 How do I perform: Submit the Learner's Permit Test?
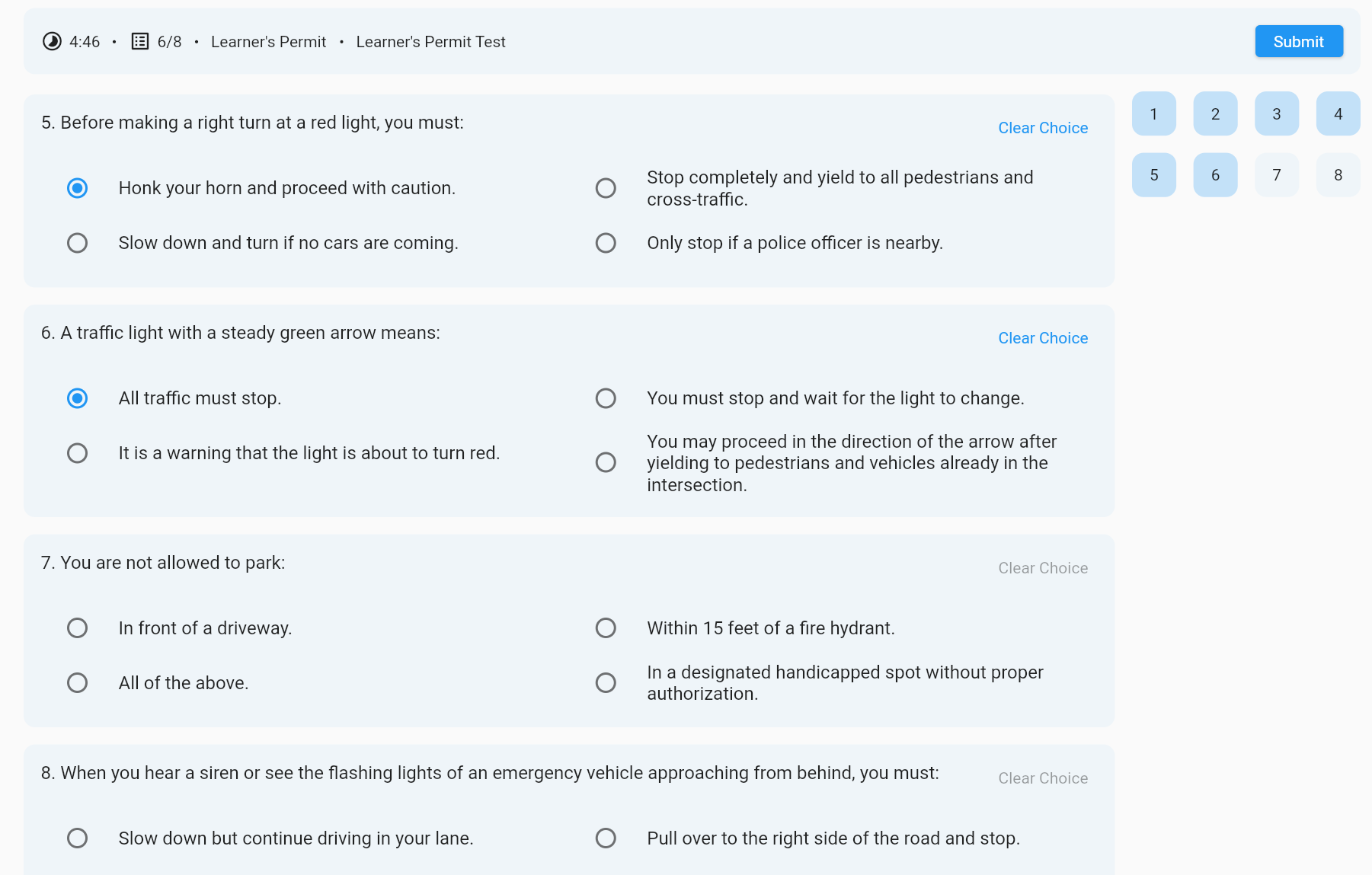tap(1299, 41)
